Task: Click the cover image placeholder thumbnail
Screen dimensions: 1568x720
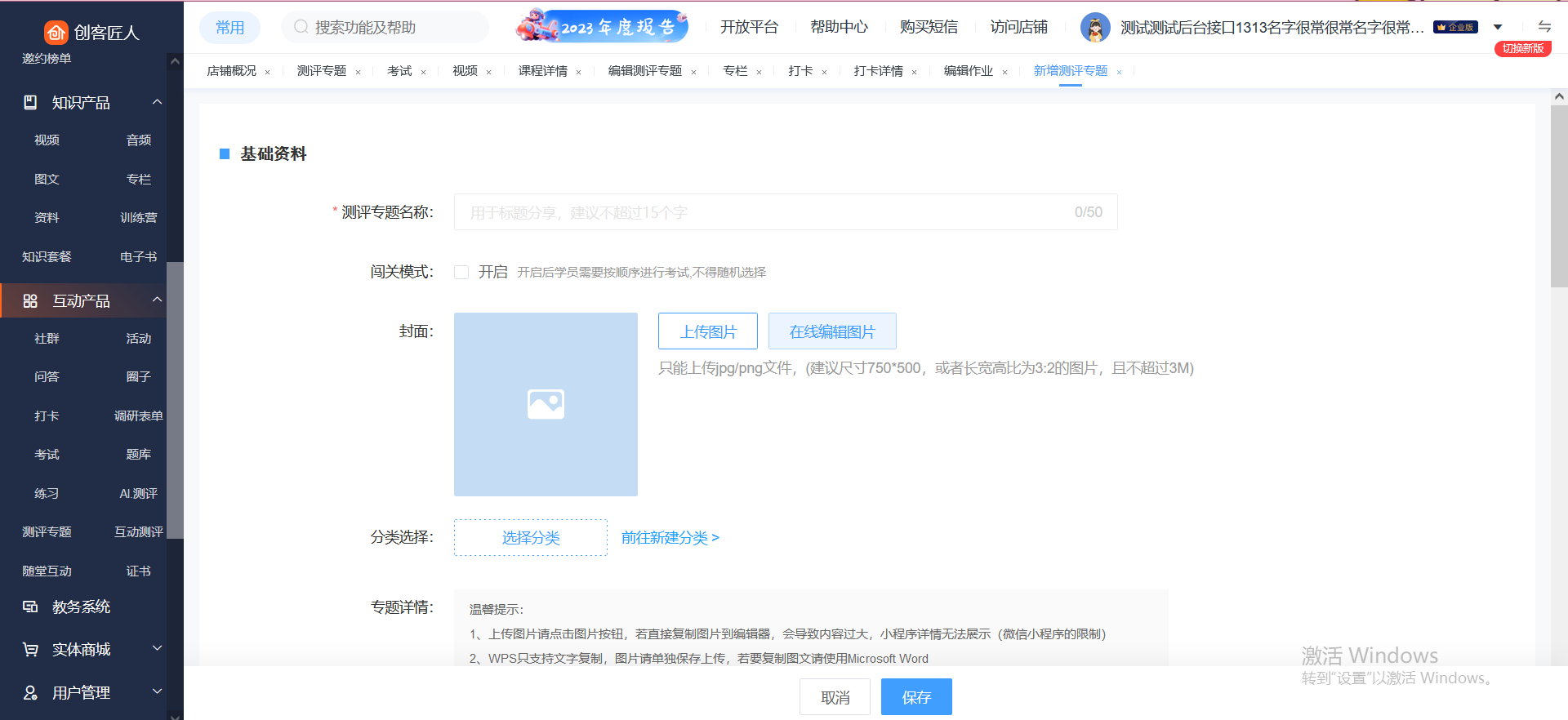Action: [x=546, y=404]
